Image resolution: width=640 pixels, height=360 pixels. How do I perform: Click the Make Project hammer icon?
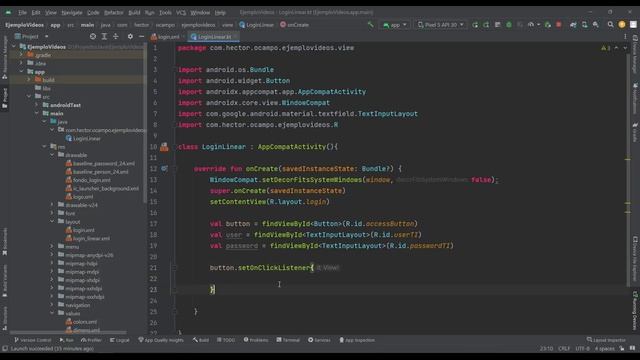(x=371, y=25)
